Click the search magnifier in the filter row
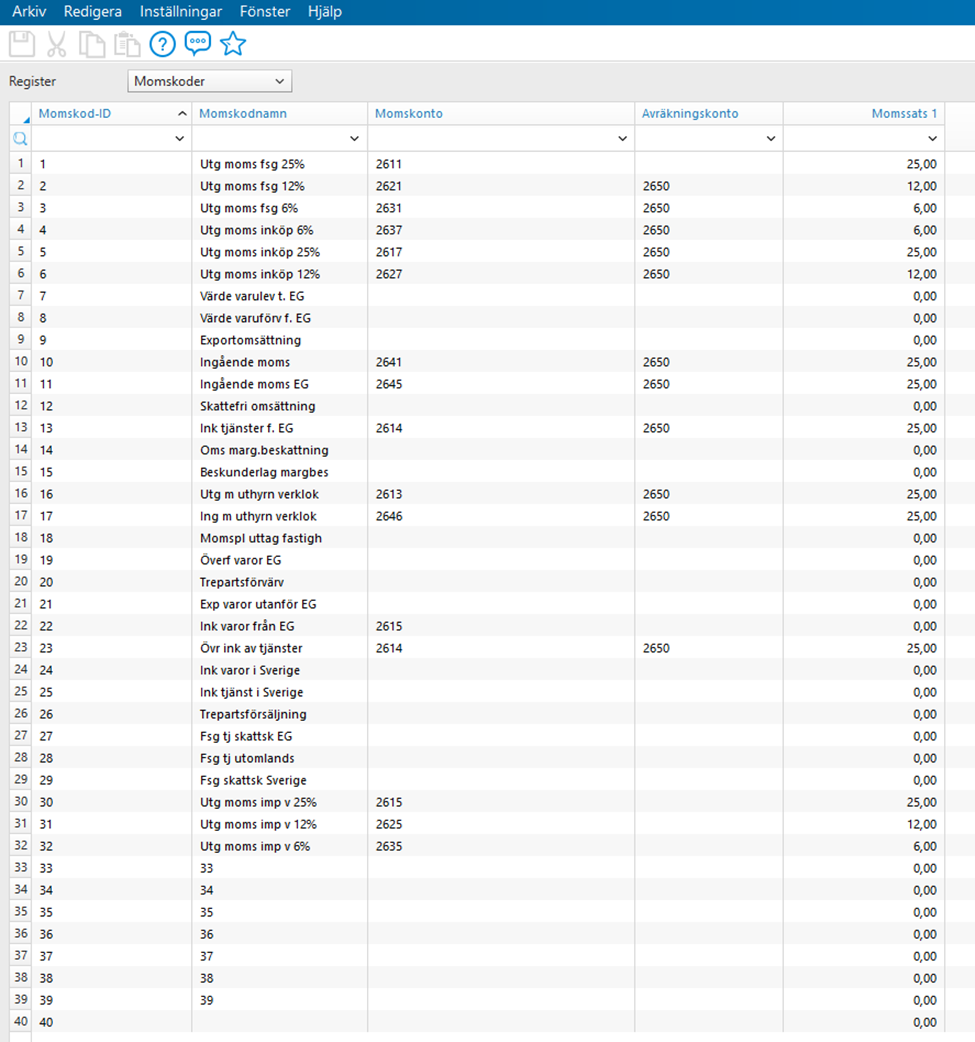Screen dimensions: 975x1042 (x=19, y=138)
